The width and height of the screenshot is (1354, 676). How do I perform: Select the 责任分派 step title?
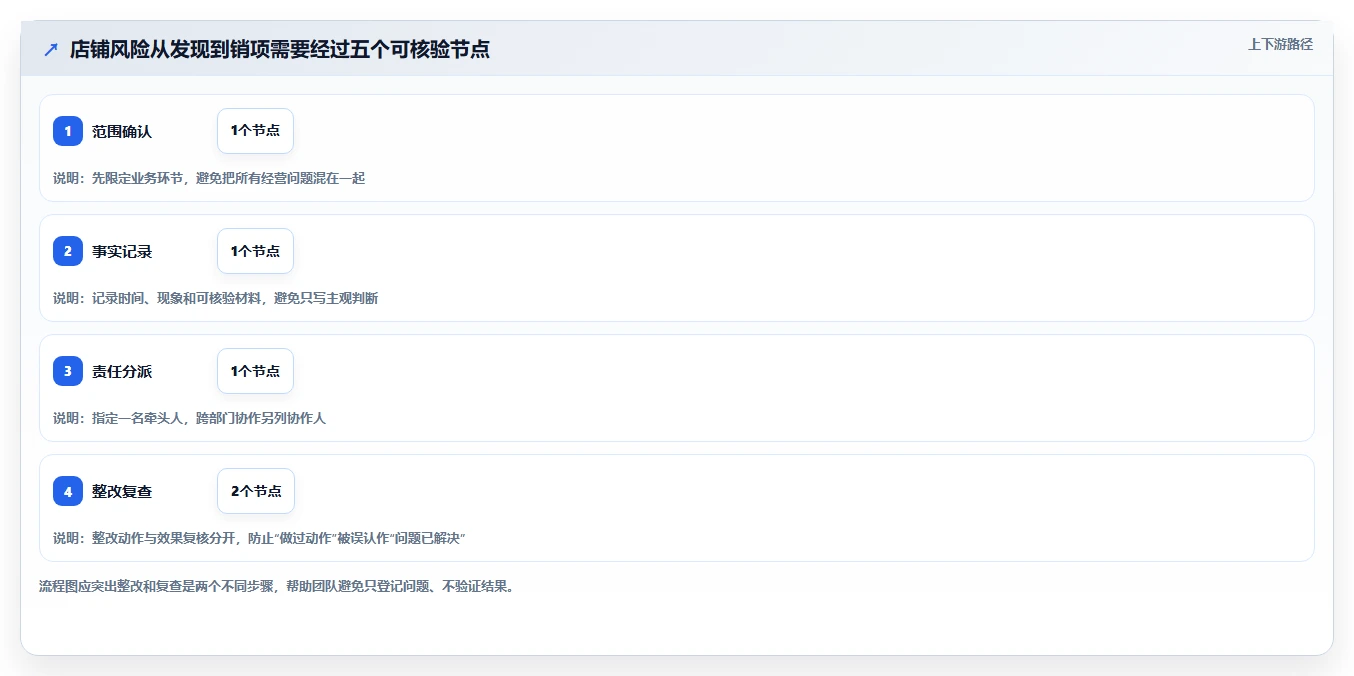[x=122, y=371]
